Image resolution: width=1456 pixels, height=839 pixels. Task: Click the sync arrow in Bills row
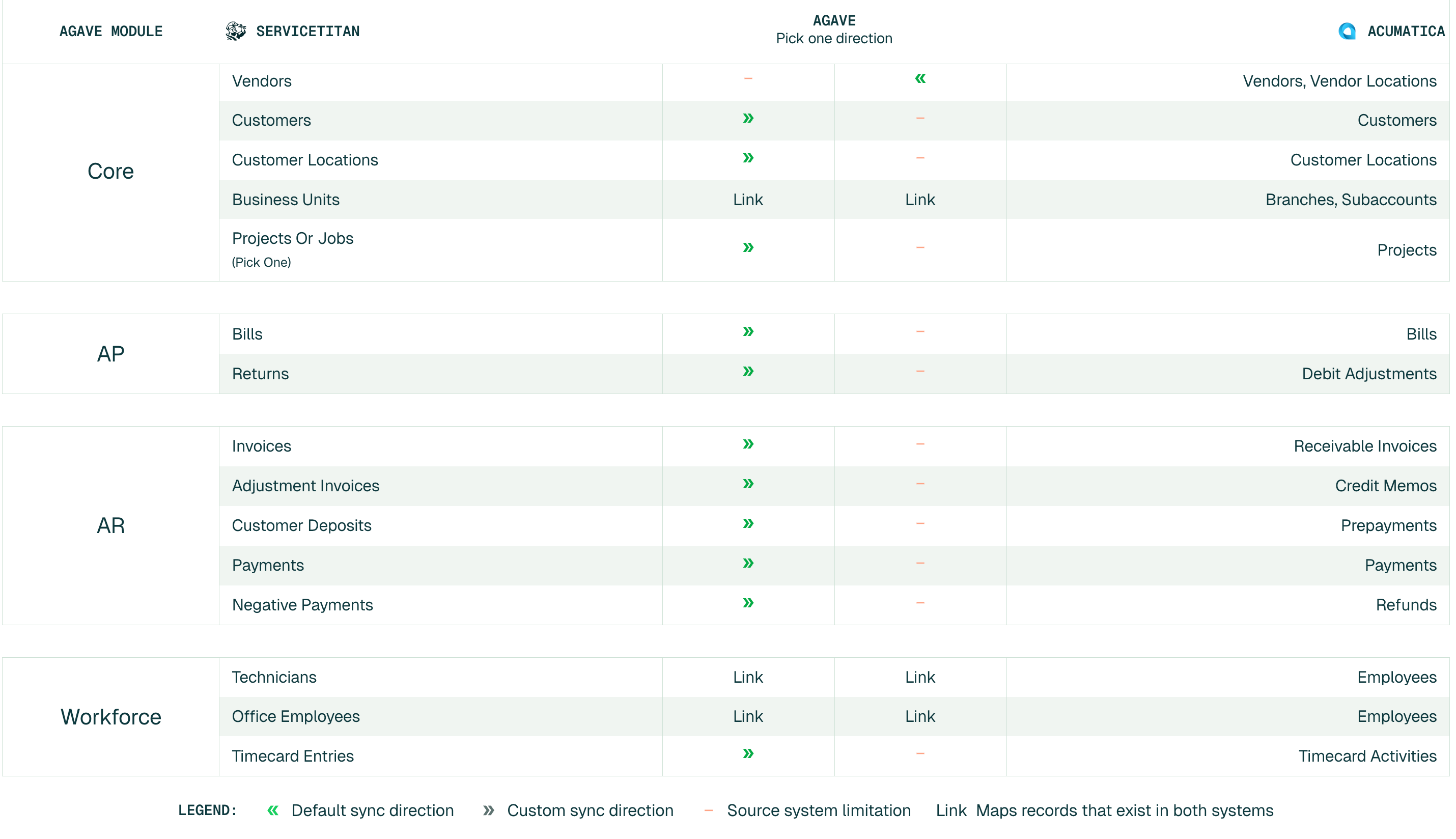[748, 331]
